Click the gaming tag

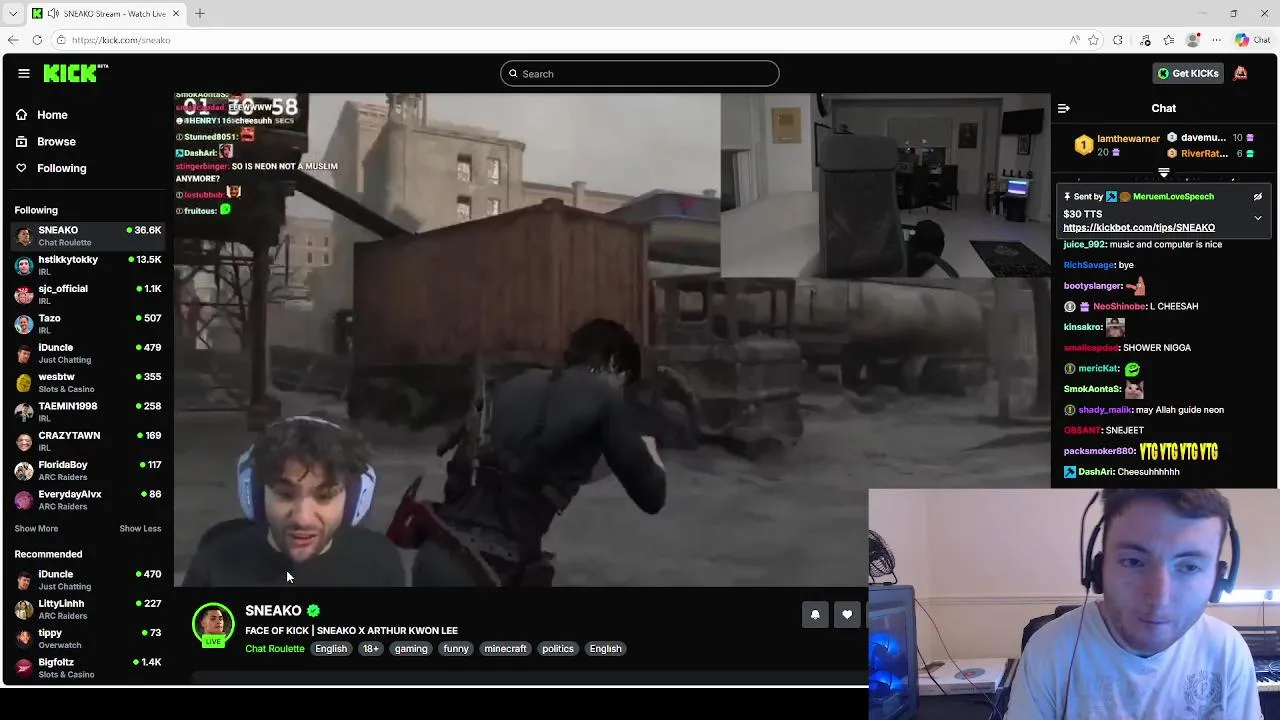(x=410, y=649)
